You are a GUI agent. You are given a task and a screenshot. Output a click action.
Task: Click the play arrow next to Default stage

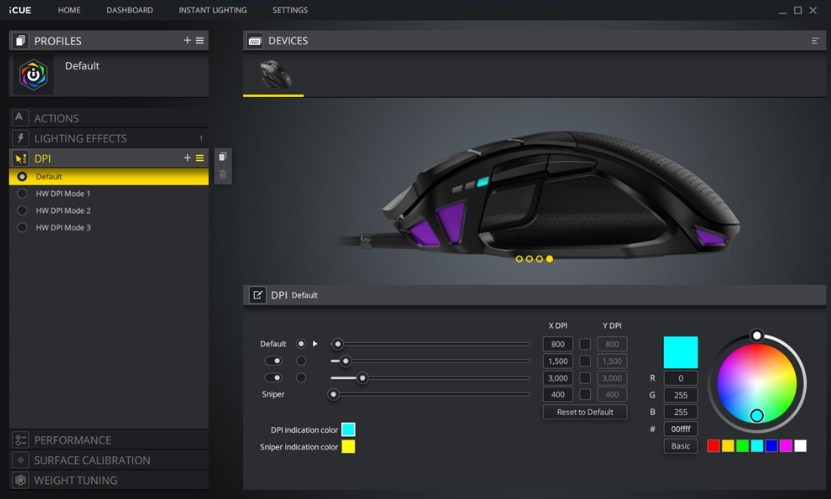coord(315,344)
